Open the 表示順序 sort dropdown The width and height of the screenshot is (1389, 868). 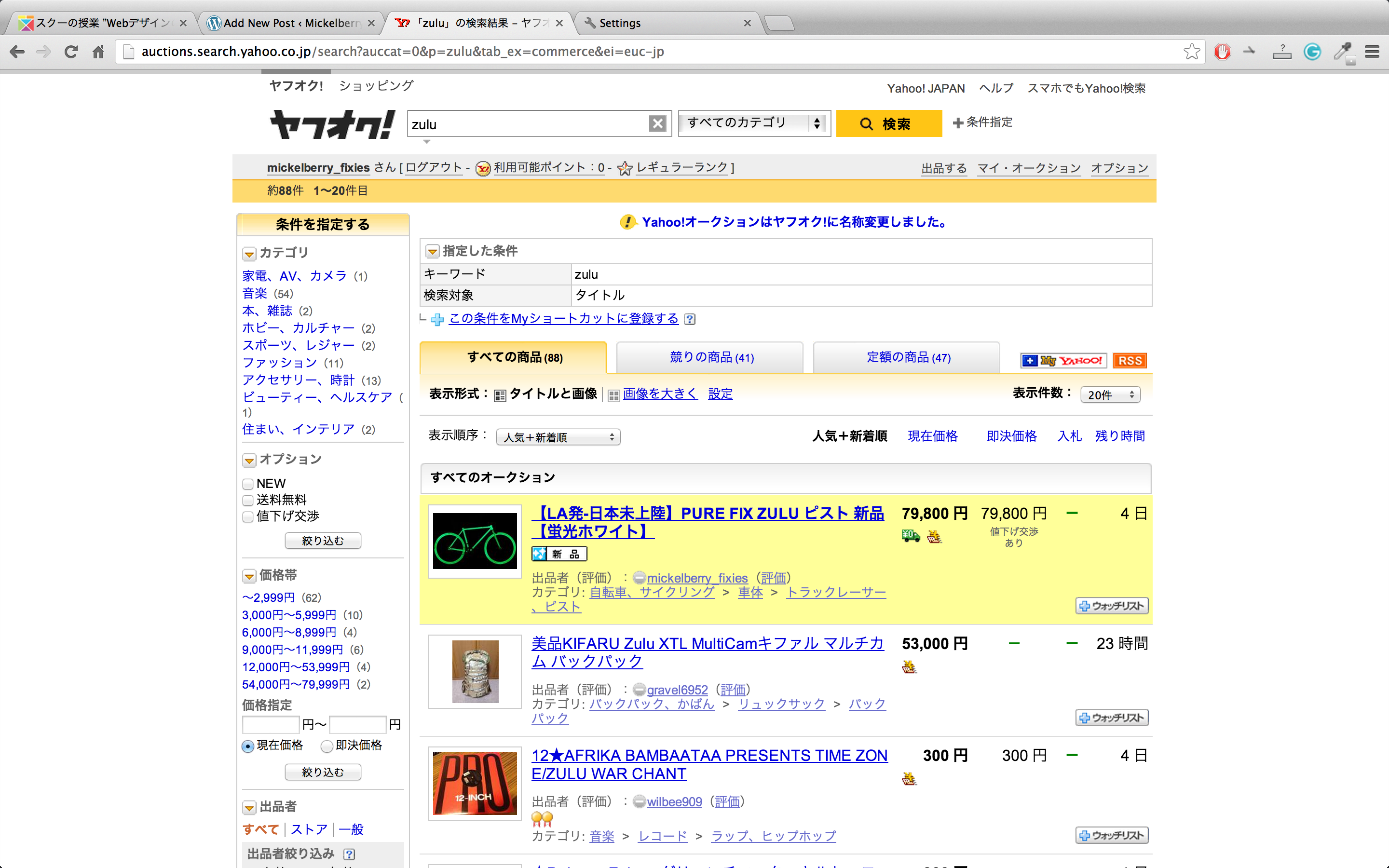pos(558,437)
